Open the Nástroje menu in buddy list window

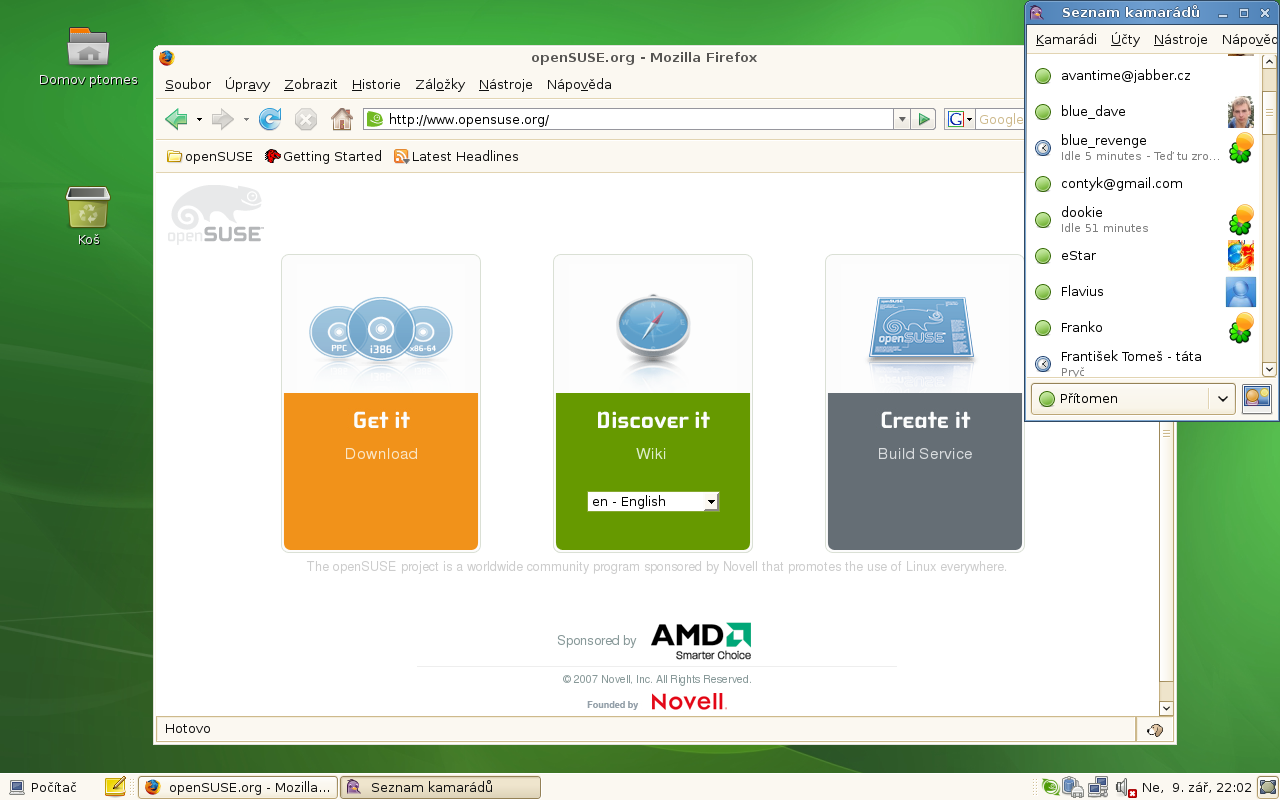(1181, 40)
